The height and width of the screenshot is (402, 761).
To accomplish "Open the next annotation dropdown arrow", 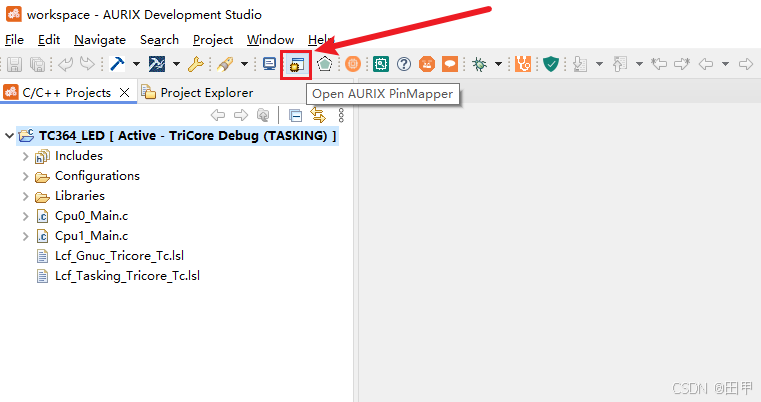I will coord(599,64).
